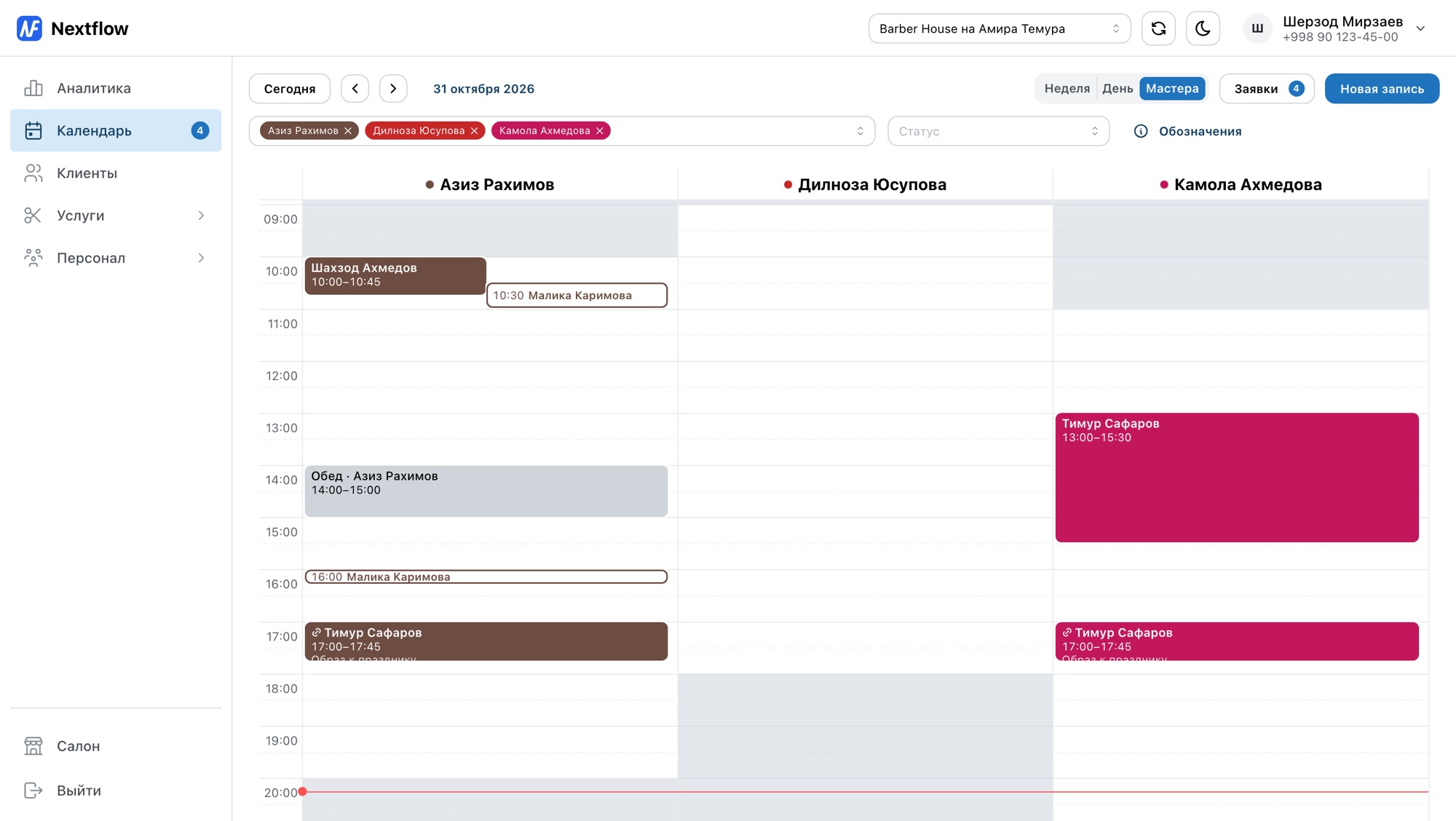The height and width of the screenshot is (821, 1456).
Task: Open the 10:30 Малика Каримова request
Action: tap(577, 296)
